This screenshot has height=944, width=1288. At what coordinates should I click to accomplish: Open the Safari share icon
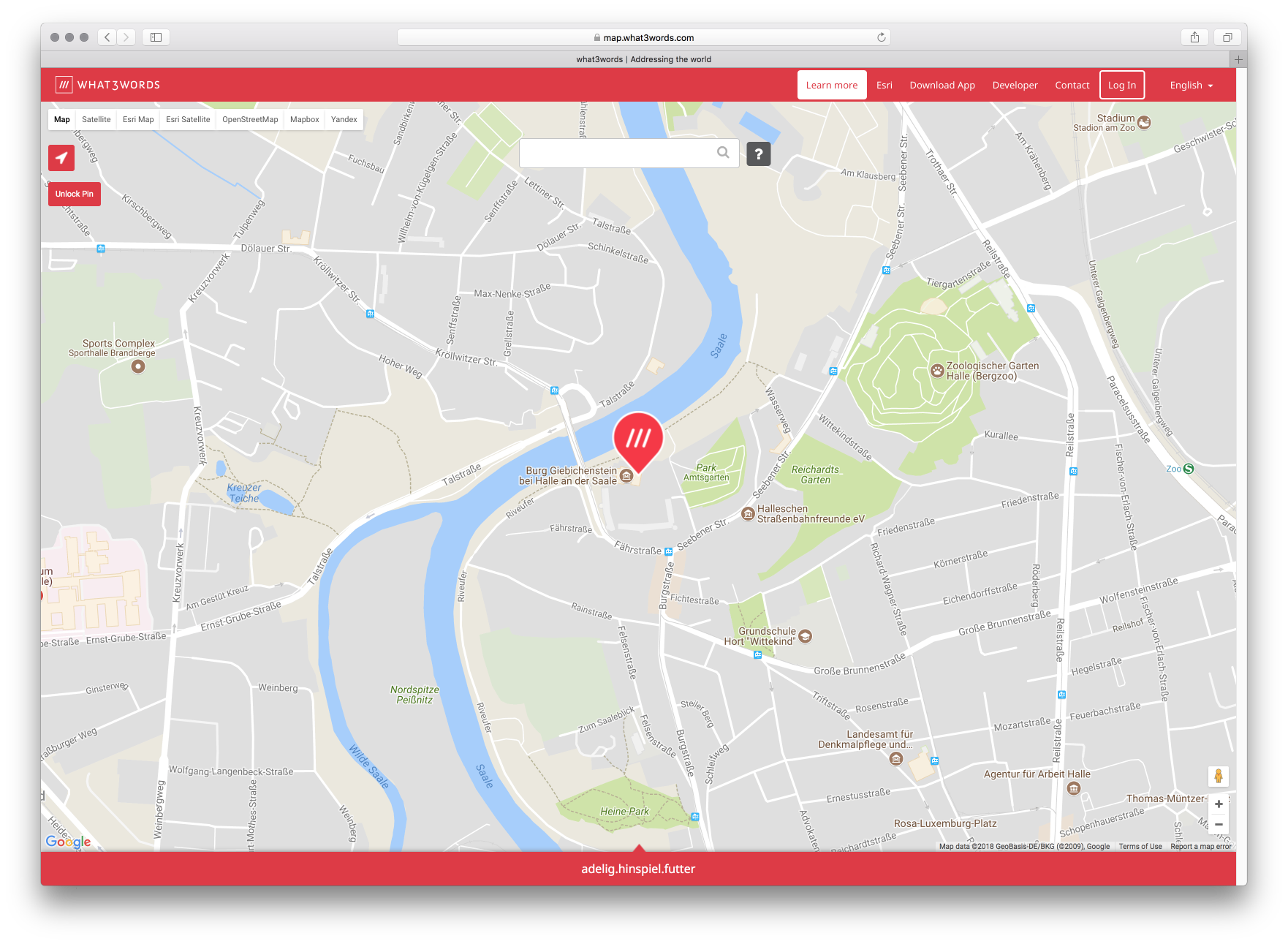(1194, 37)
